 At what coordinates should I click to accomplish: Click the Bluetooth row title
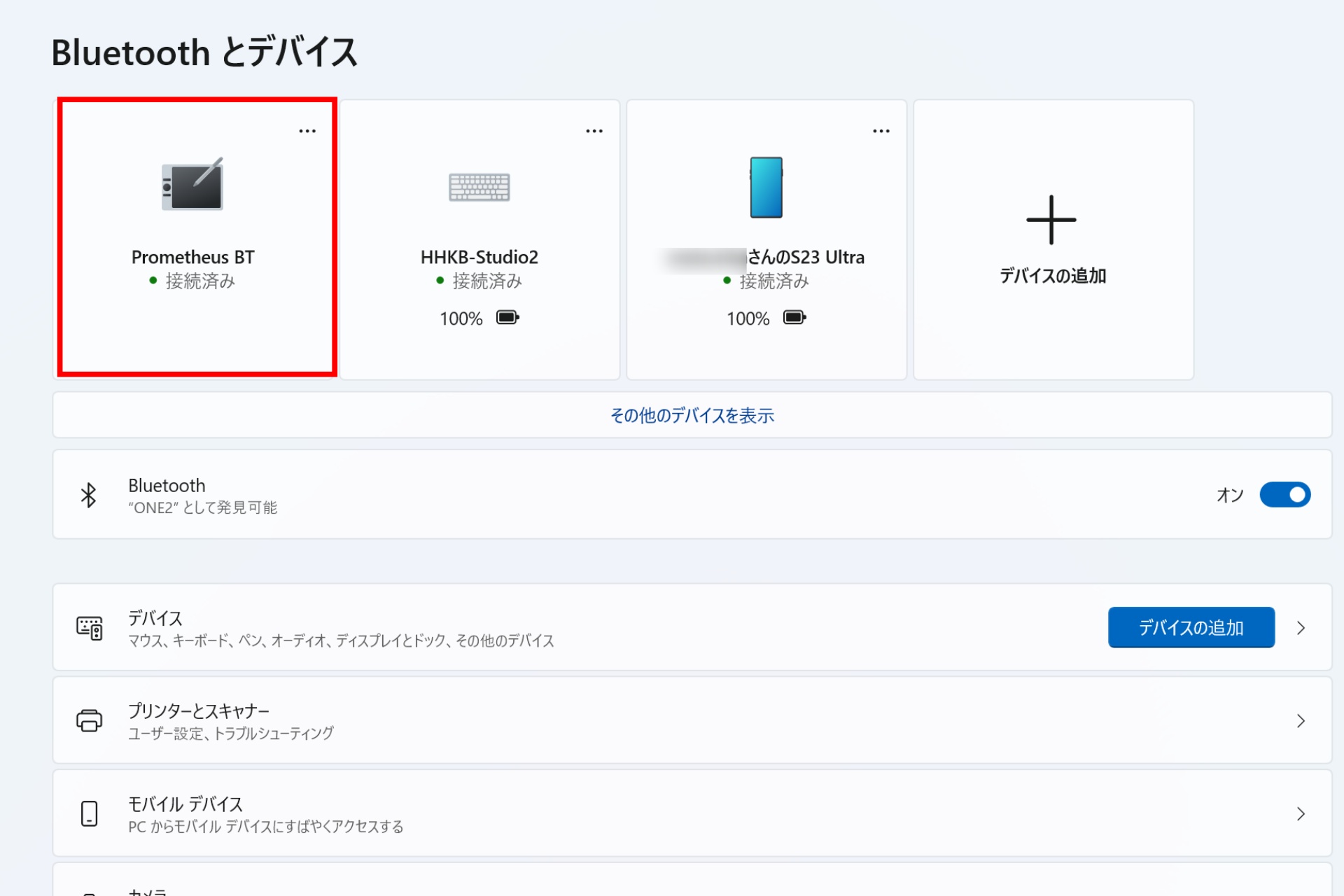click(x=167, y=485)
